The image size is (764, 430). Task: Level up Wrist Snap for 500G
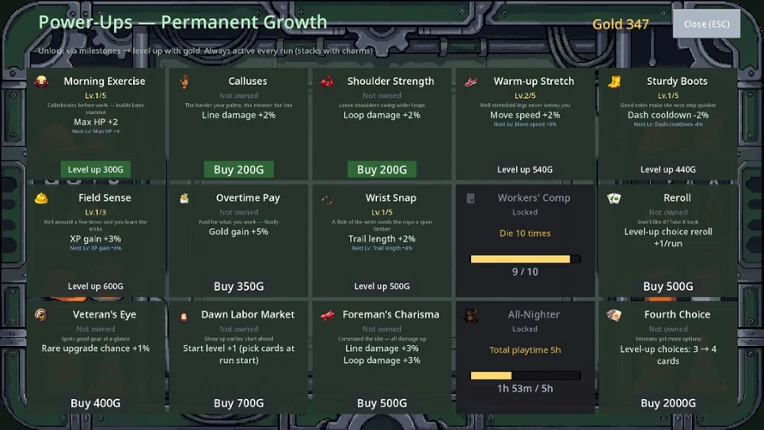pyautogui.click(x=382, y=286)
